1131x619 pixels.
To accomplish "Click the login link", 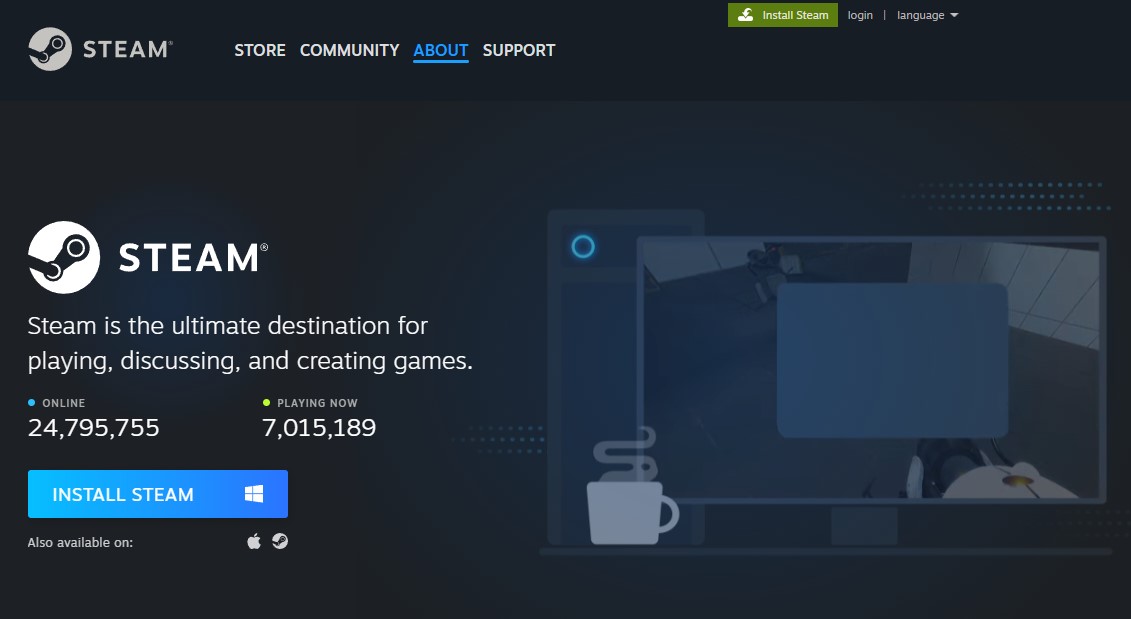I will coord(859,15).
